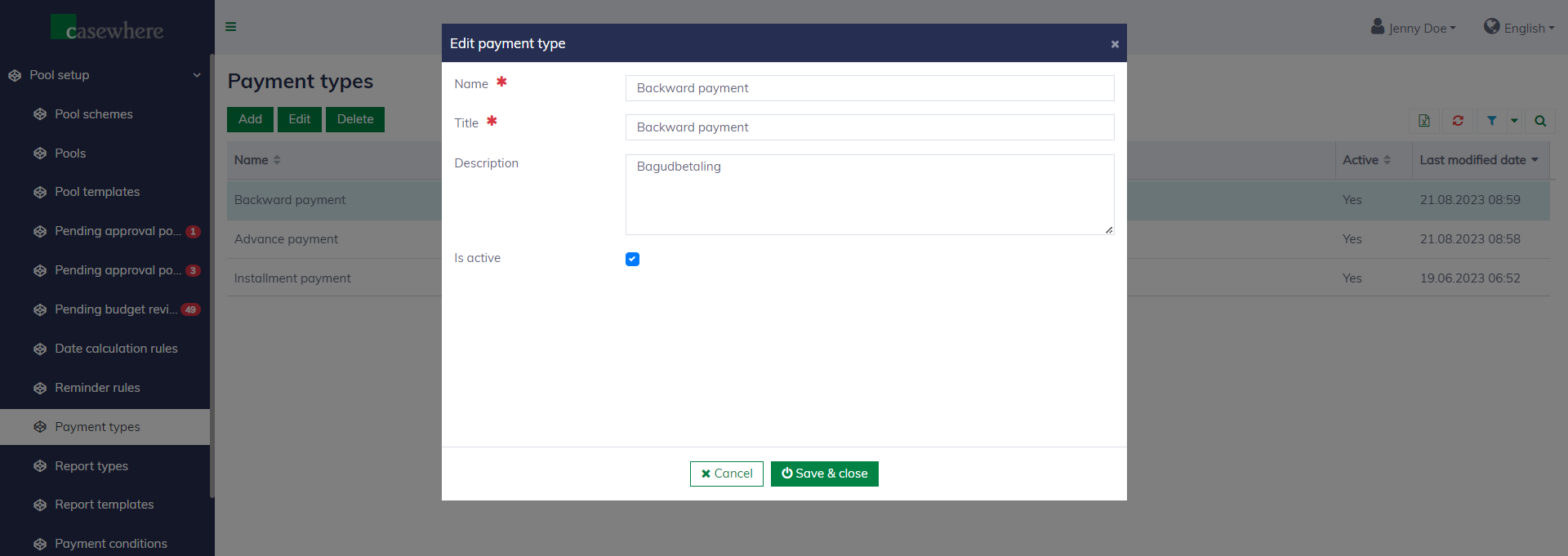Click the hamburger menu icon
Viewport: 1568px width, 556px height.
231,27
